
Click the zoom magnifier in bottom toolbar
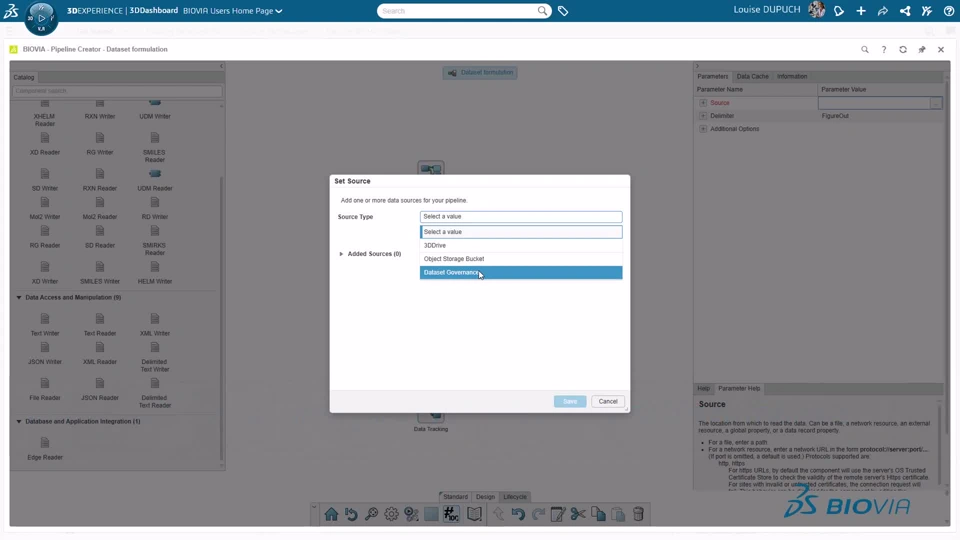point(371,514)
